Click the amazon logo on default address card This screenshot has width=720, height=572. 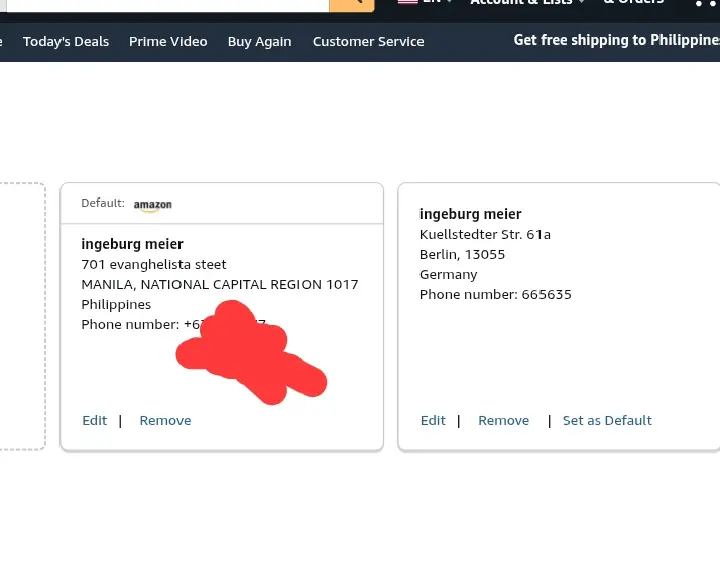click(152, 205)
